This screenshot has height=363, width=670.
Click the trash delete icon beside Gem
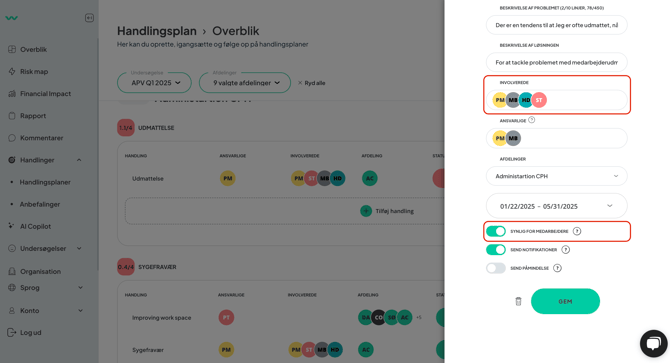point(518,302)
